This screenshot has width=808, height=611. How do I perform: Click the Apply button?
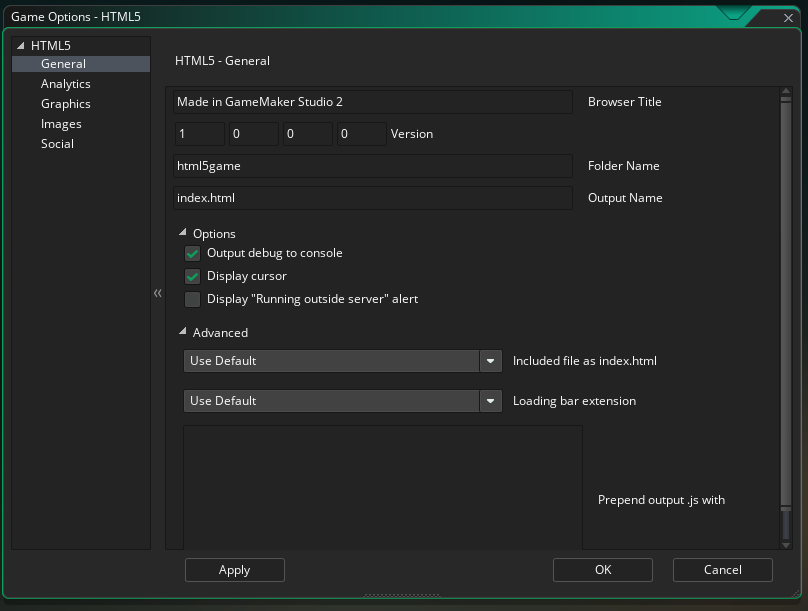234,570
